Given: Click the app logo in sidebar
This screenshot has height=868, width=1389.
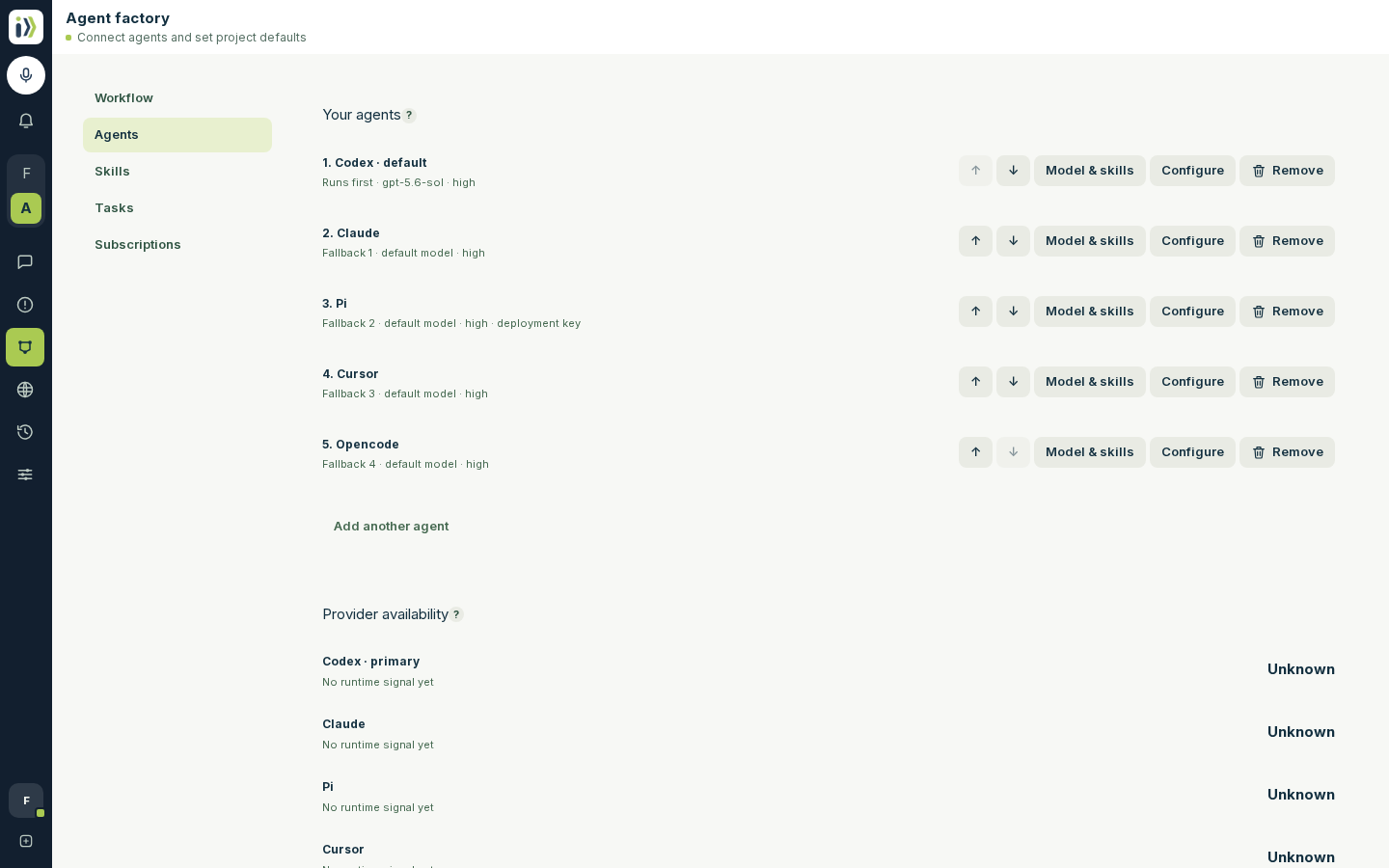Looking at the screenshot, I should click(26, 27).
